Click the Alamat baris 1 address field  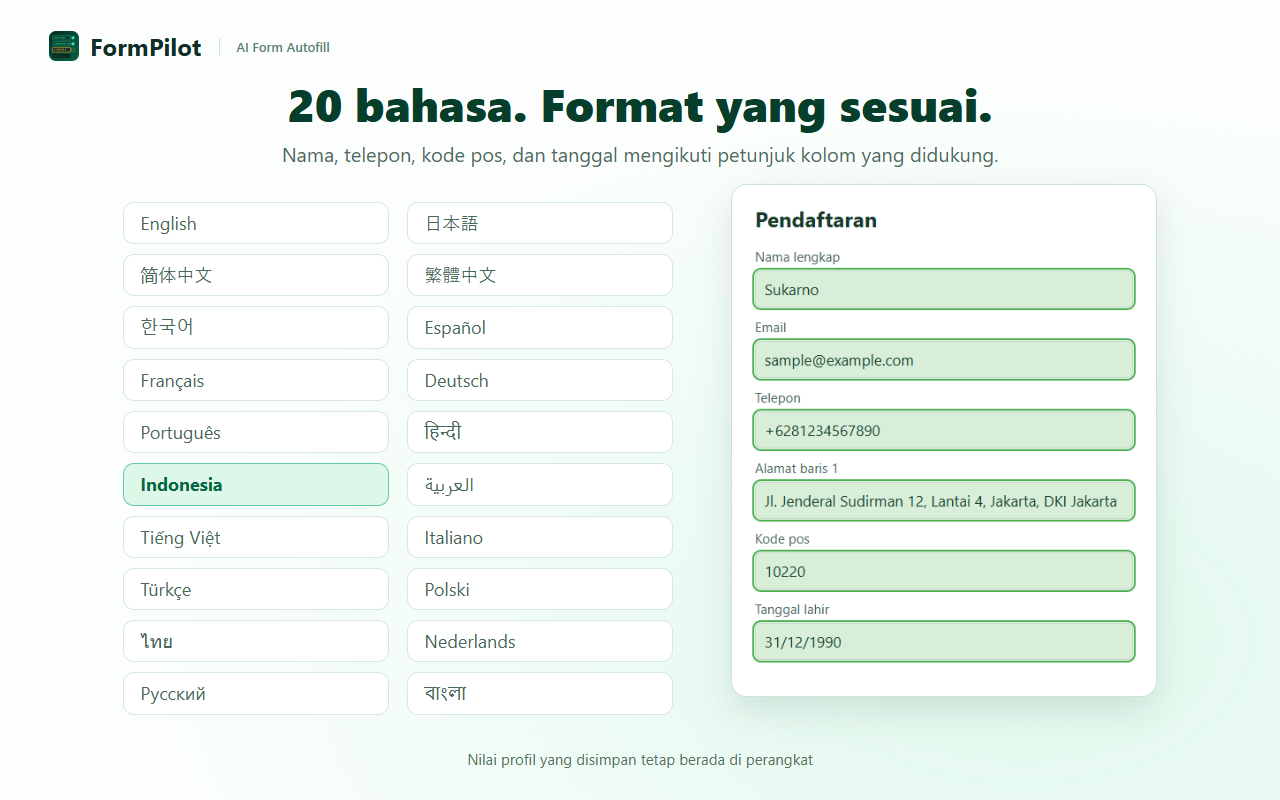(x=944, y=501)
